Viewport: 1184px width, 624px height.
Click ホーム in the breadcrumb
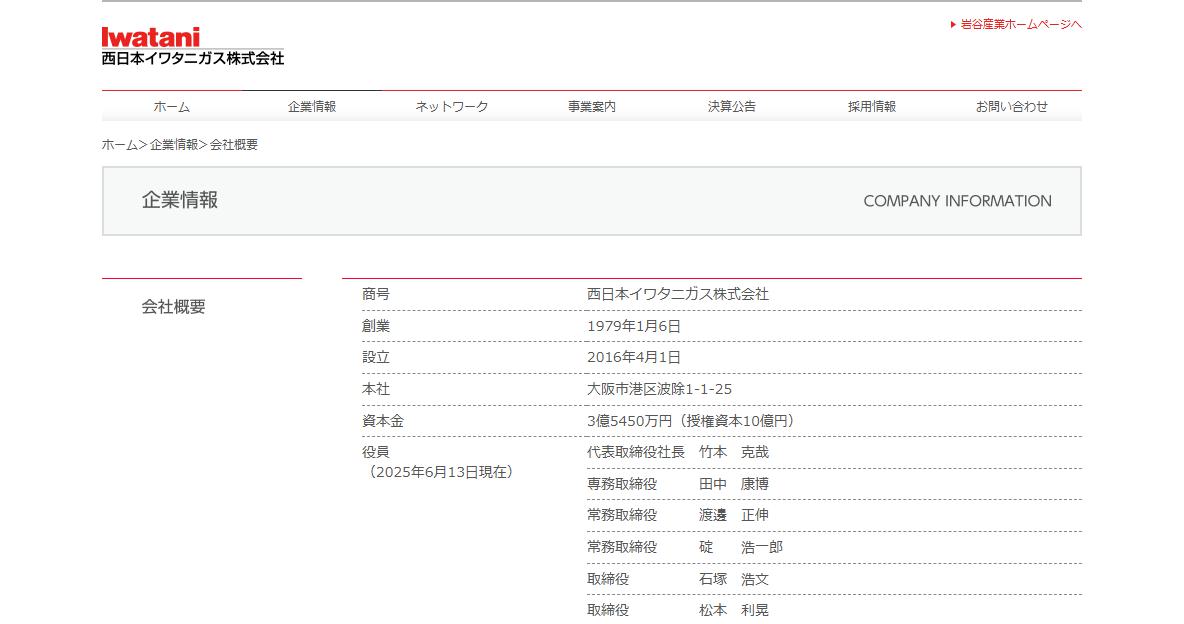pyautogui.click(x=120, y=144)
